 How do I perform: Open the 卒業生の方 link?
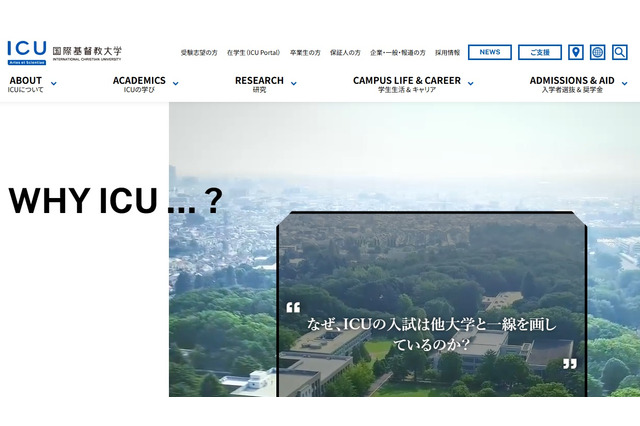pos(305,53)
